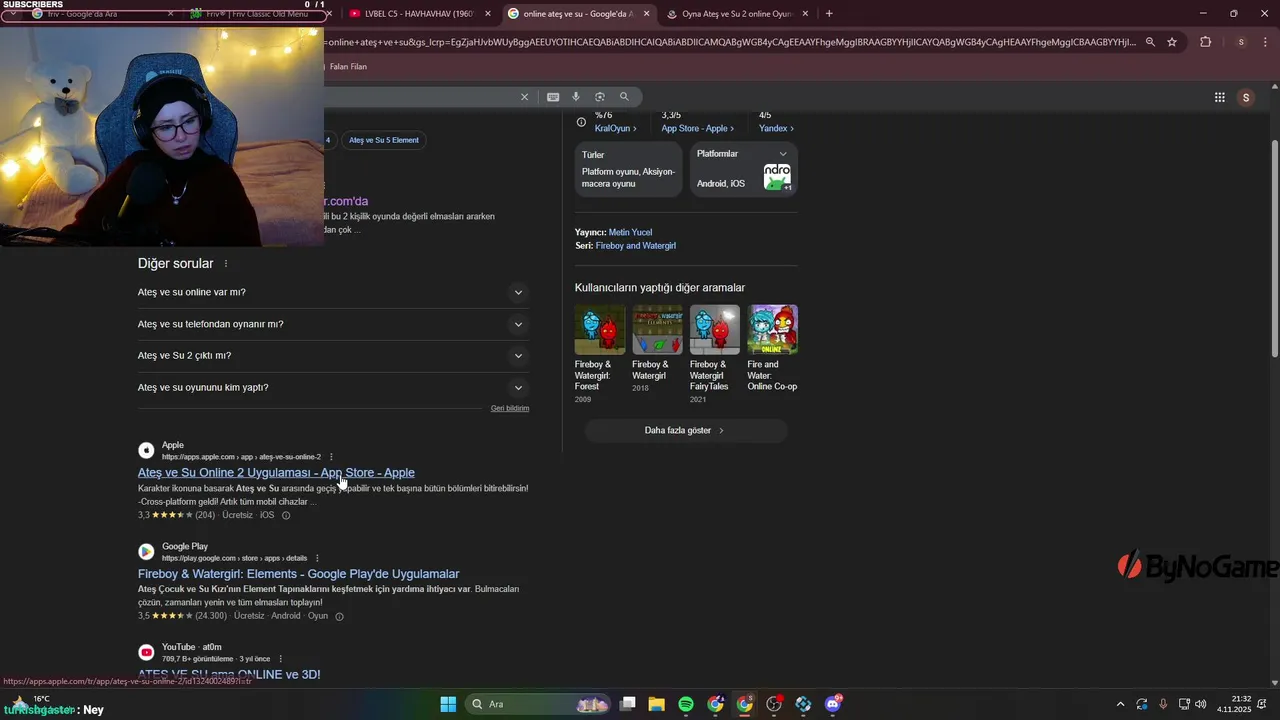
Task: Expand "Ateş ve su online var mı?"
Action: click(x=333, y=292)
